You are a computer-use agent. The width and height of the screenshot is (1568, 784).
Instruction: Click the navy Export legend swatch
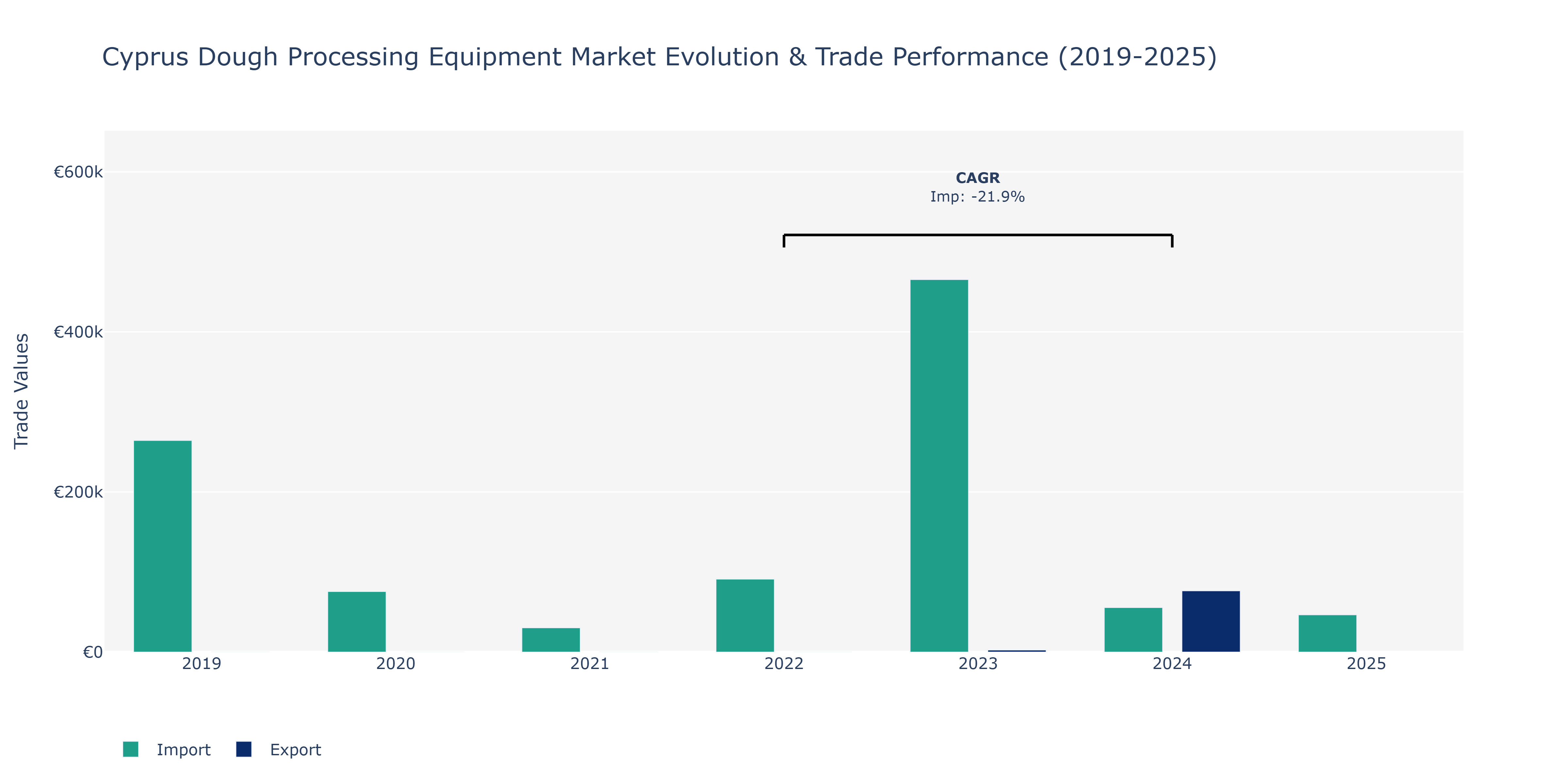[x=243, y=749]
